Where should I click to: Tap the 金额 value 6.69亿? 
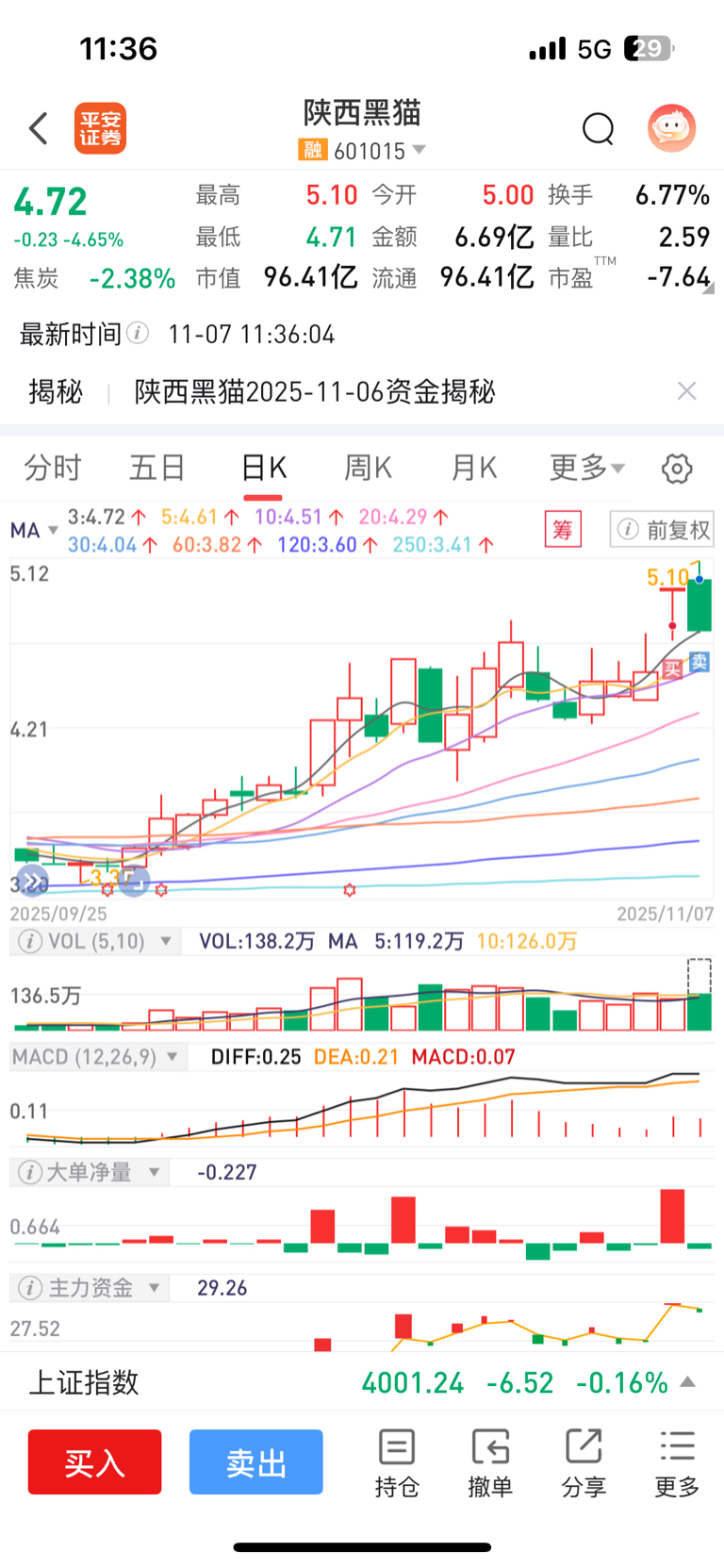[x=494, y=237]
